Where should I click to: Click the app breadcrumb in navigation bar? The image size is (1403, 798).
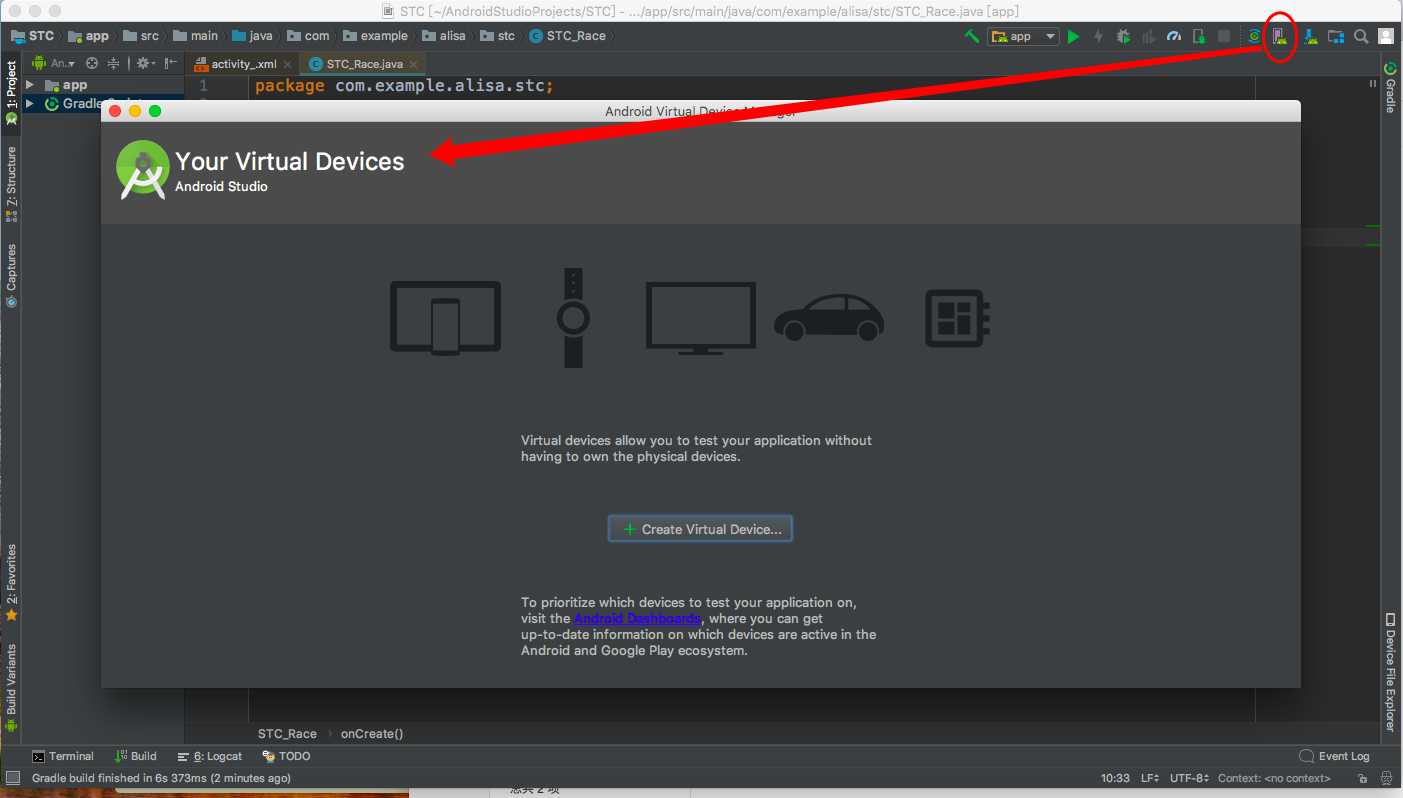[88, 36]
